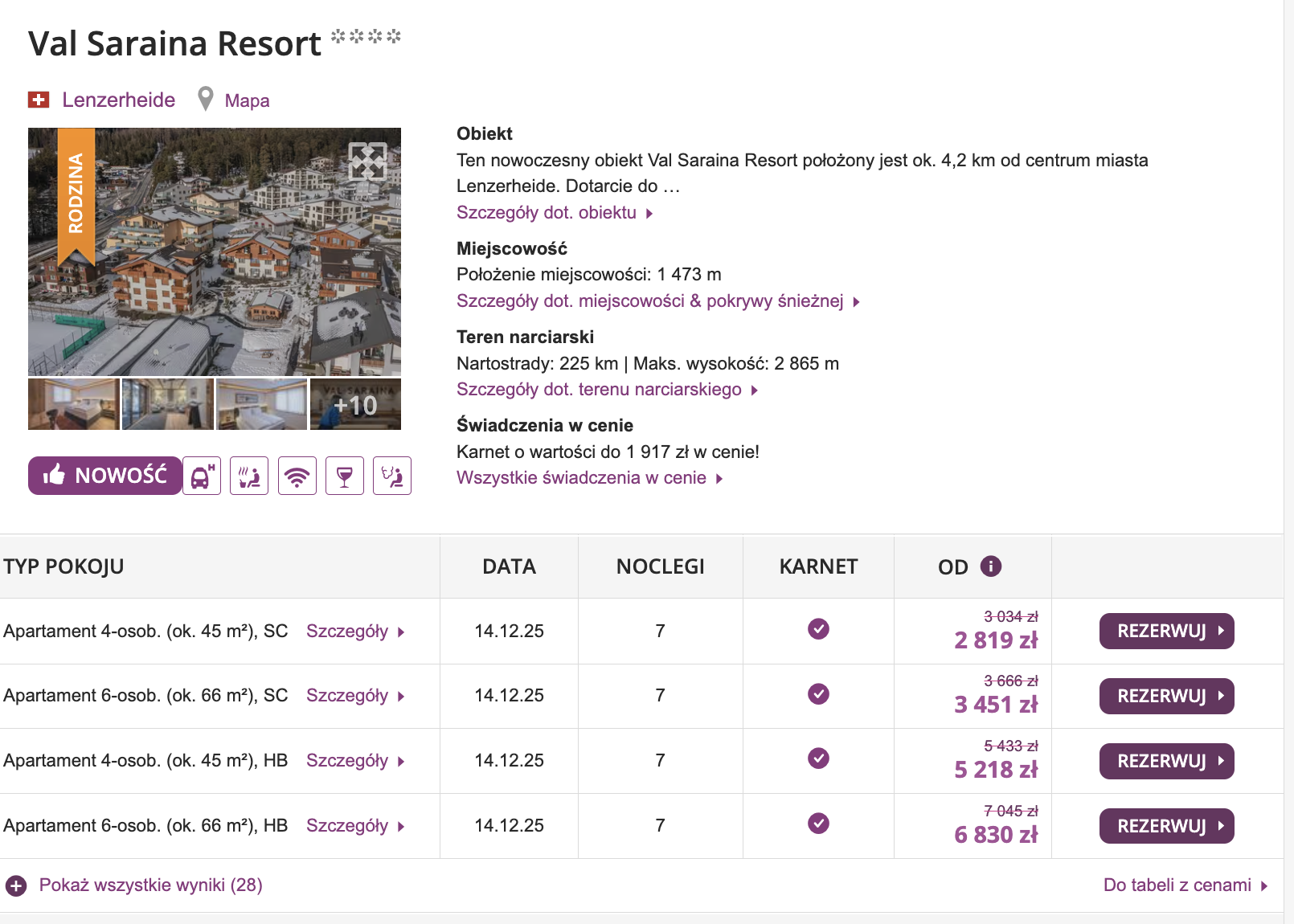Open the +10 photos thumbnail

[x=355, y=405]
